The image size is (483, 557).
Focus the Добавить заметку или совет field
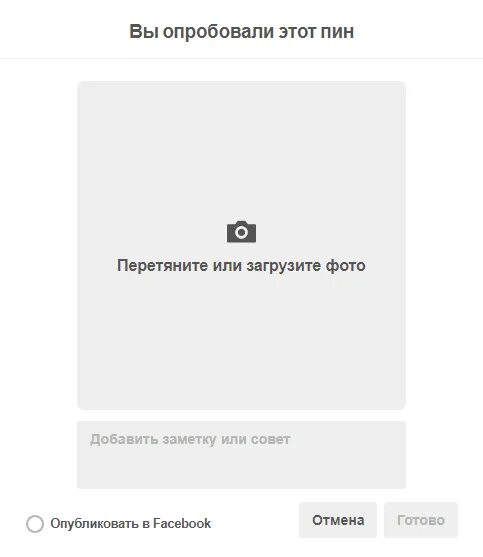[x=242, y=455]
